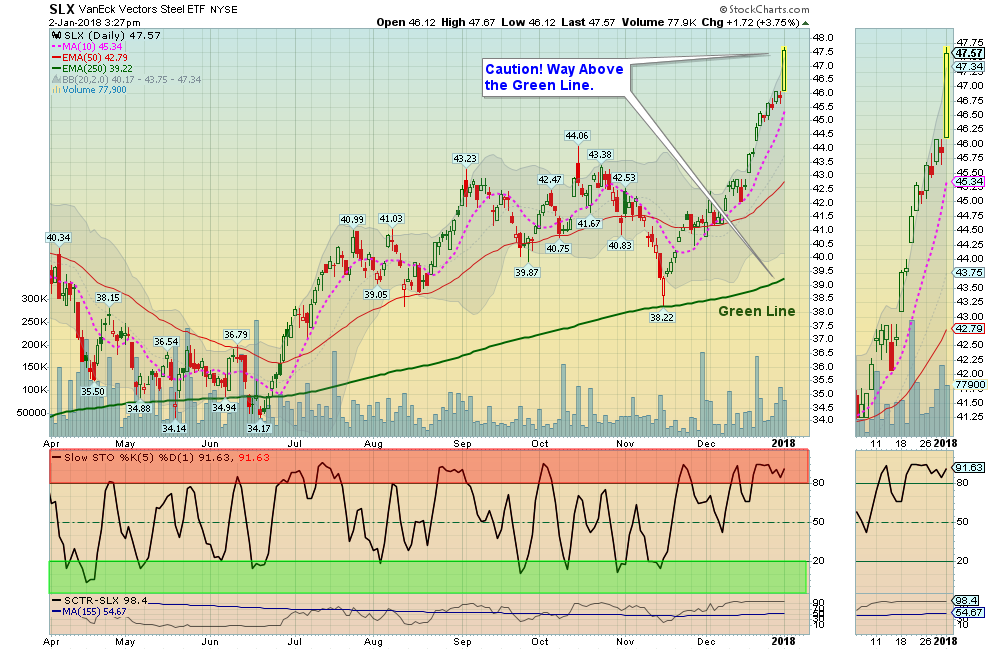The width and height of the screenshot is (1000, 650).
Task: Click the Chg +1.72 (+3.75%) readout
Action: [750, 22]
